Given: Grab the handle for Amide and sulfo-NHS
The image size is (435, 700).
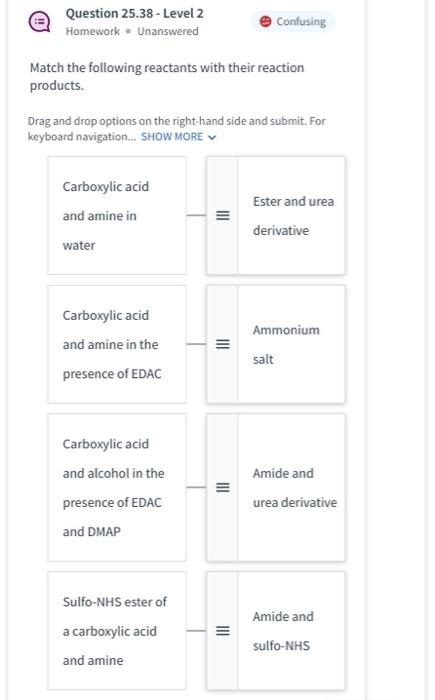Looking at the screenshot, I should (x=223, y=631).
